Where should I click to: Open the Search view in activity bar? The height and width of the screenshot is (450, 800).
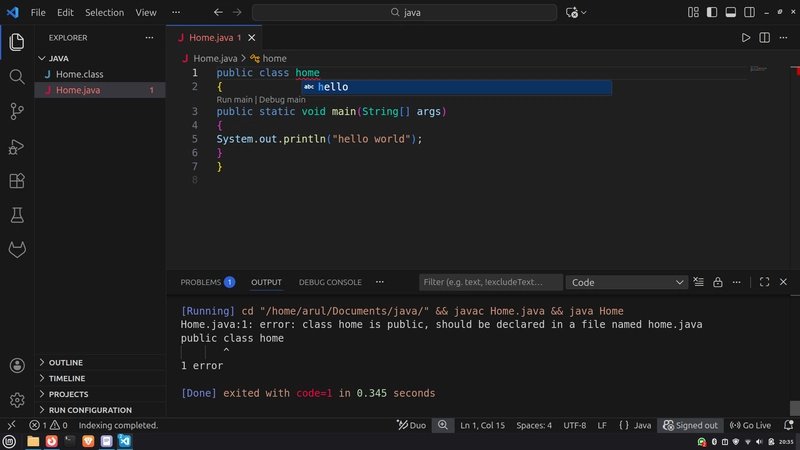[x=17, y=77]
